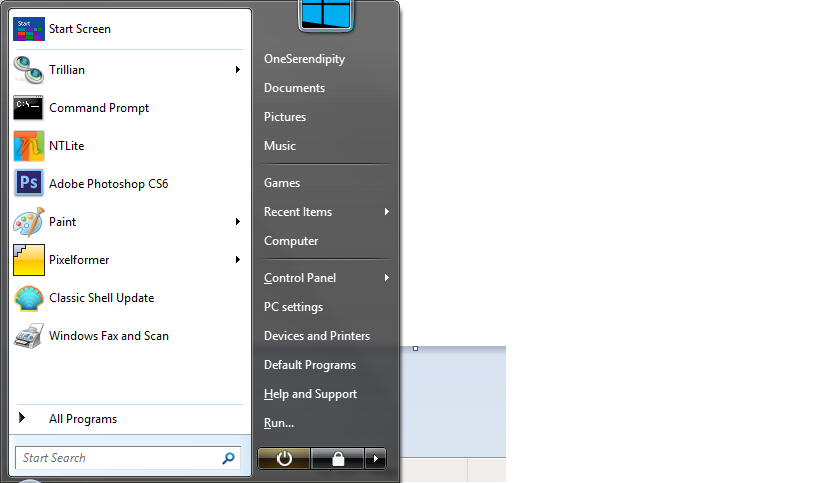Click the Trillian program name
Screen dimensions: 819x483
tap(67, 70)
